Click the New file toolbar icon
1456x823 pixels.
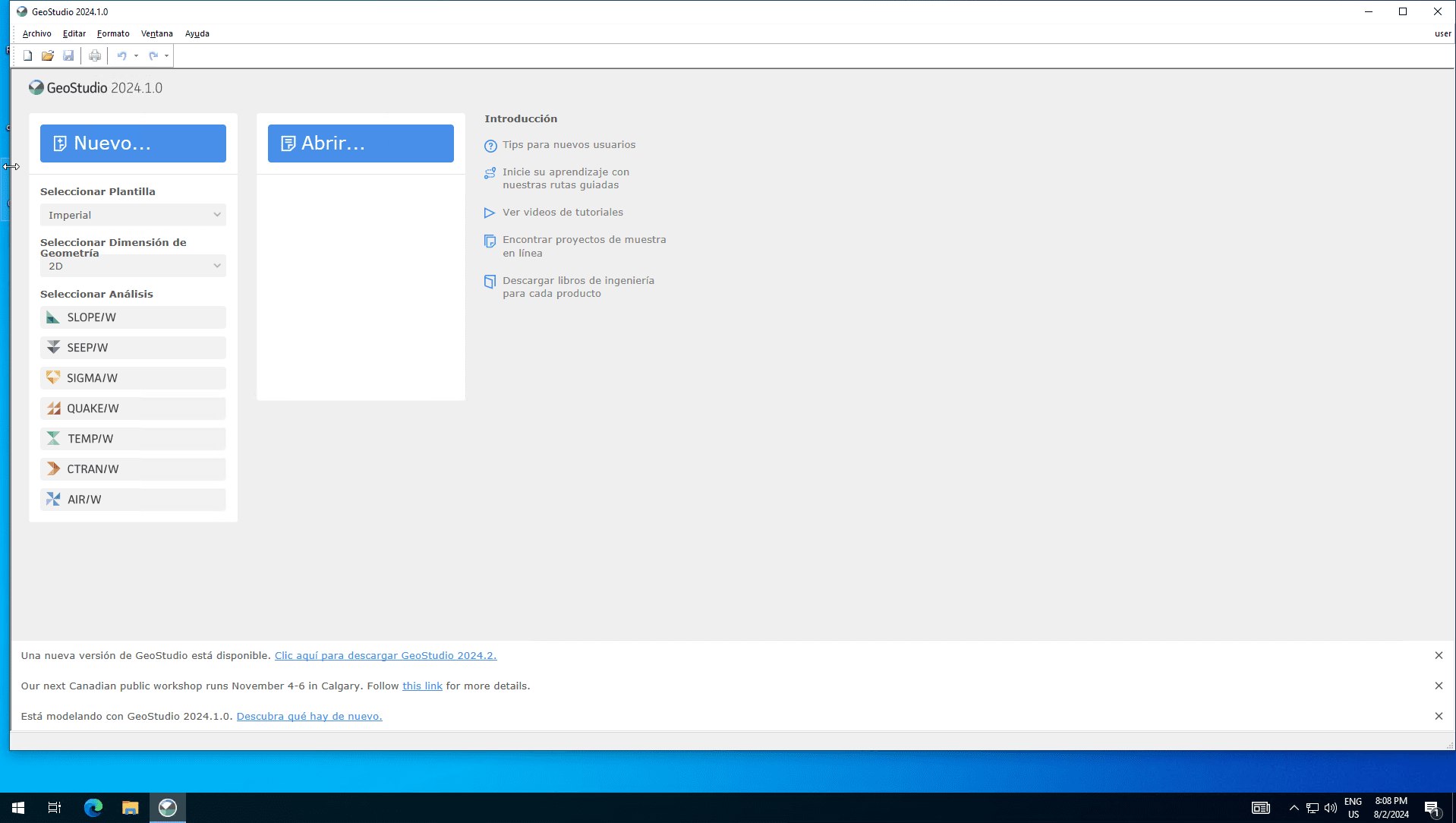pyautogui.click(x=27, y=55)
